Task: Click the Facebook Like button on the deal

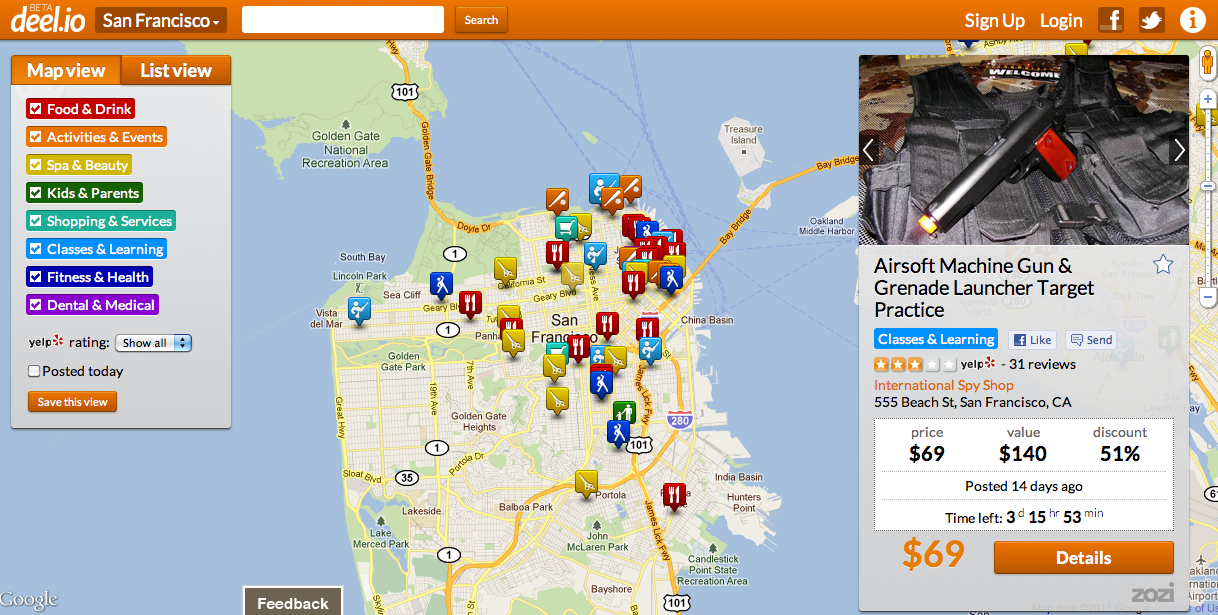Action: tap(1032, 340)
